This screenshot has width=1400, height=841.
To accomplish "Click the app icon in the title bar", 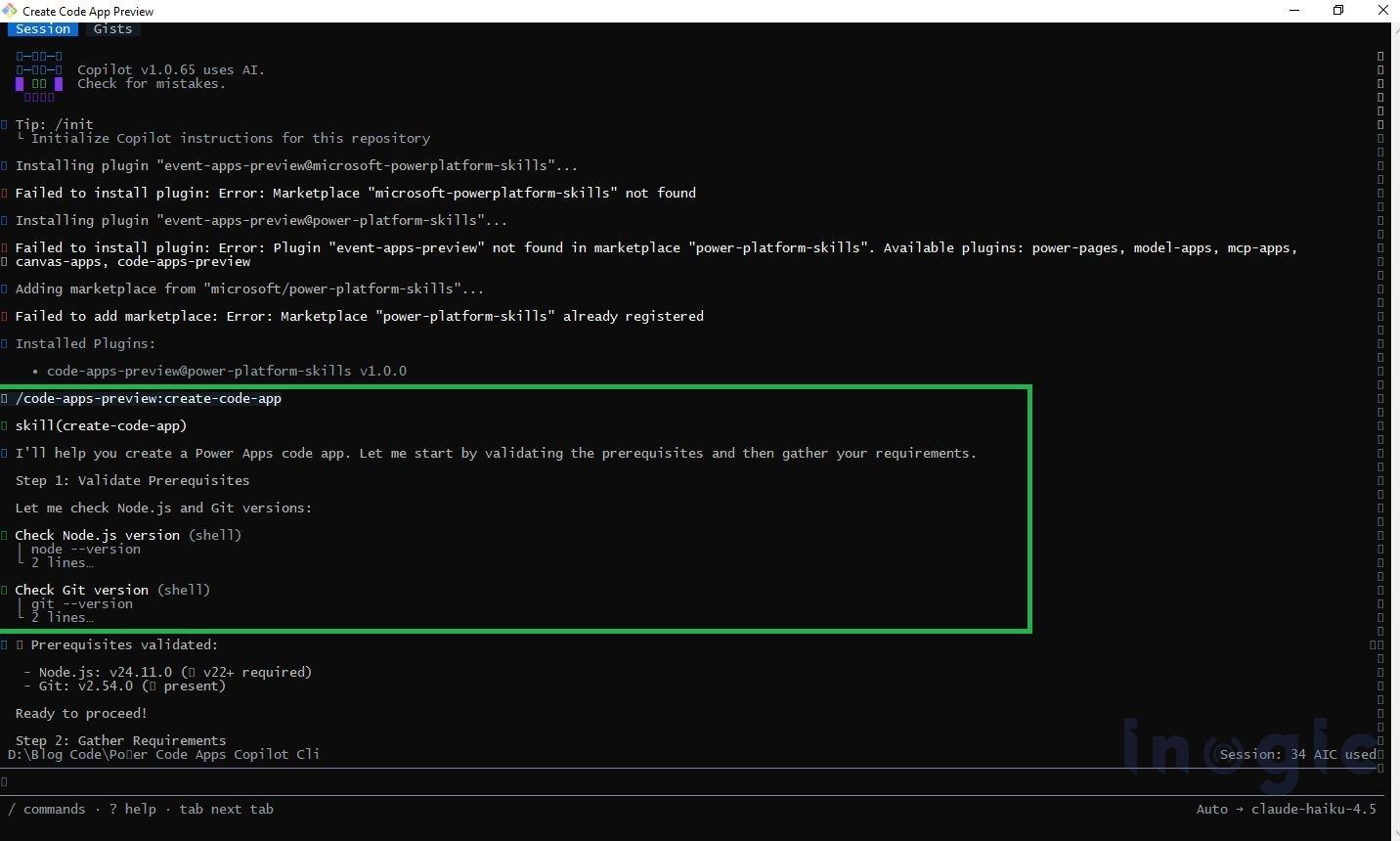I will (x=10, y=11).
